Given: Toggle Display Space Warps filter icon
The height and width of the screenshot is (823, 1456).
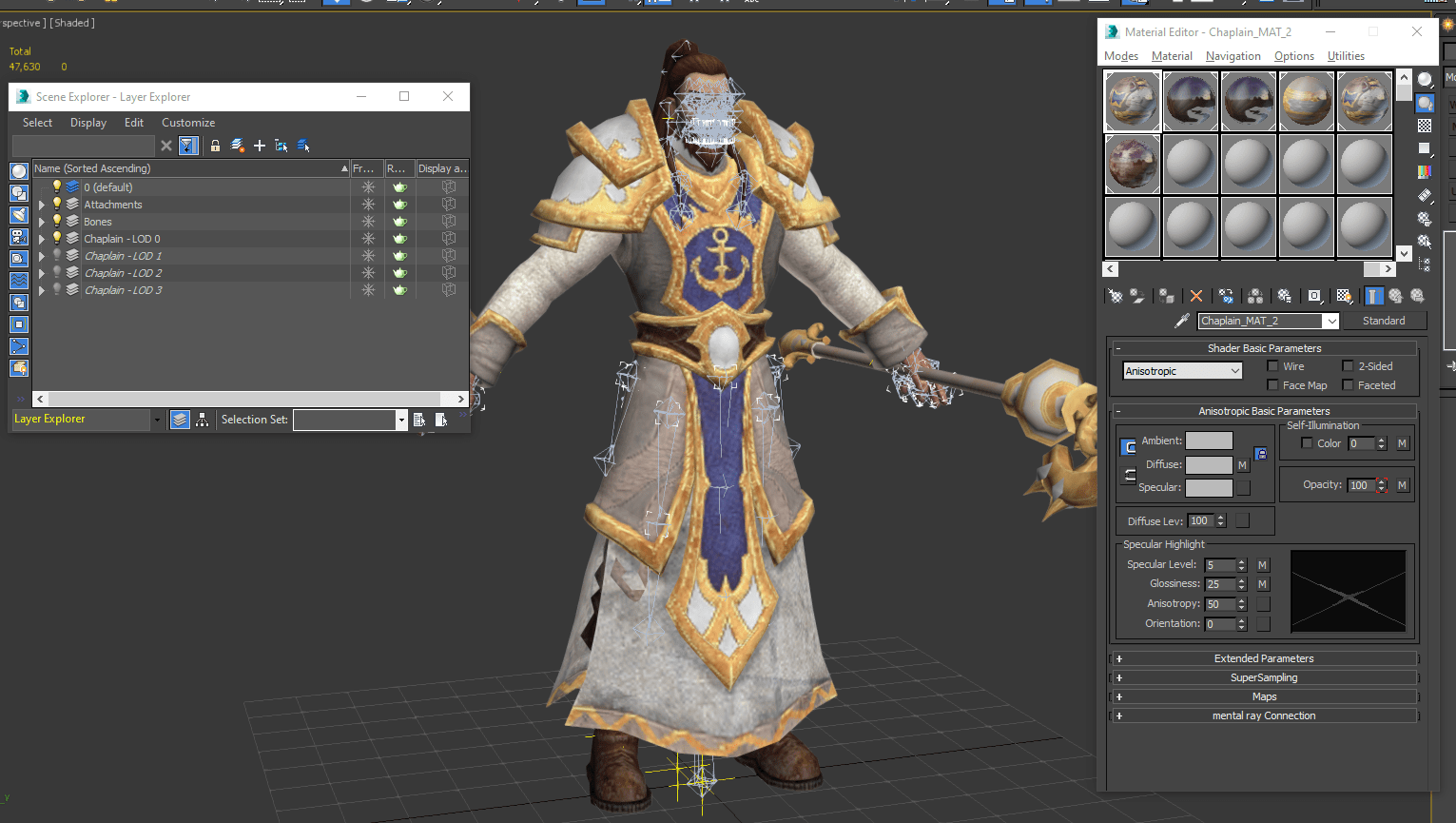Looking at the screenshot, I should [19, 281].
